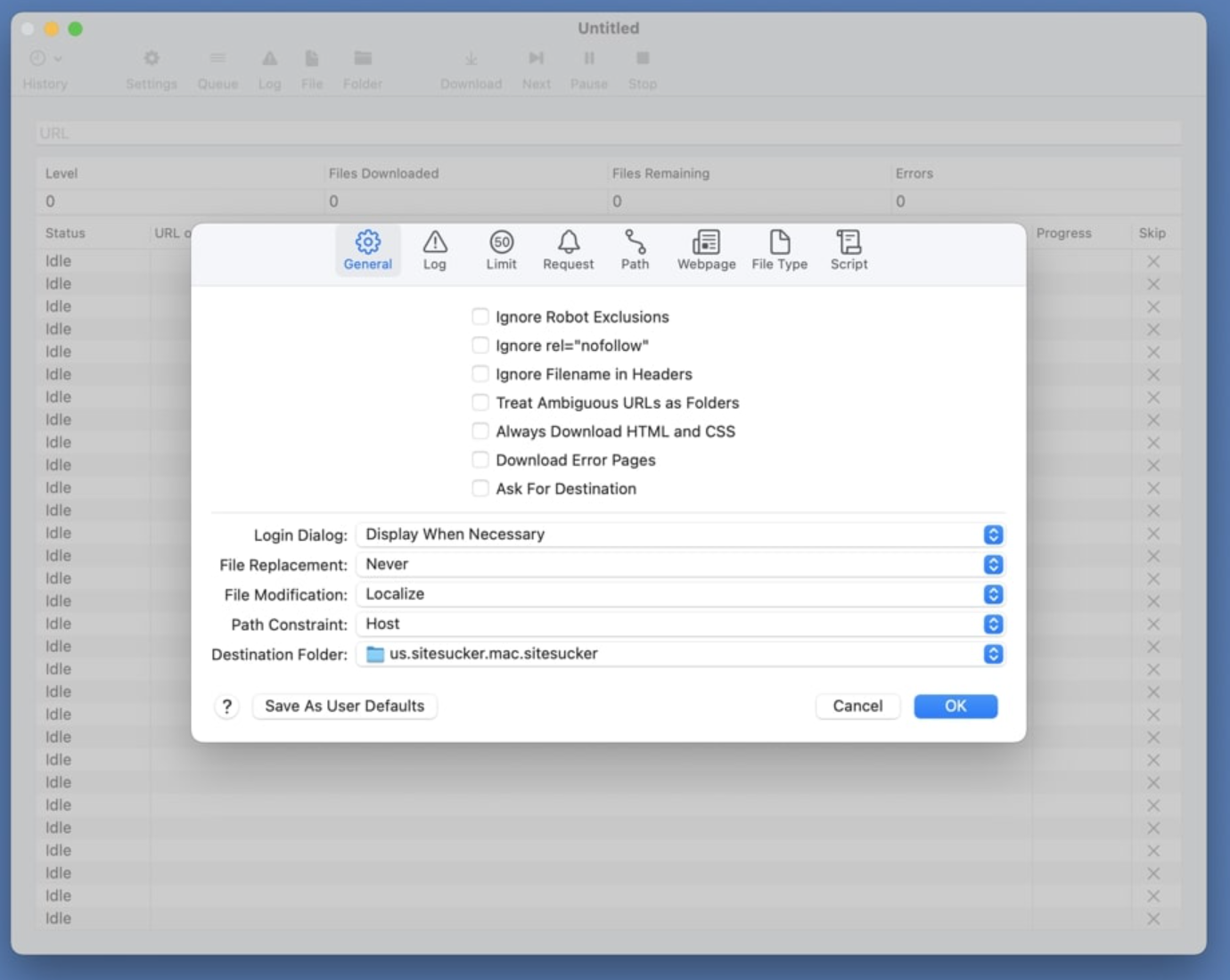
Task: Open the Webpage settings tab
Action: click(706, 249)
